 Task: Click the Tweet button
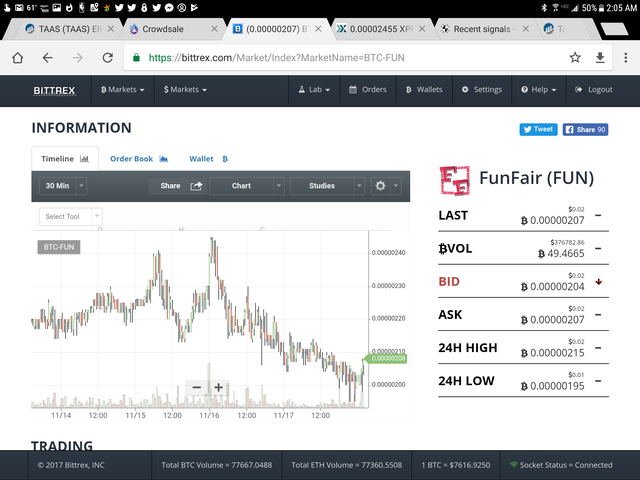tap(538, 129)
